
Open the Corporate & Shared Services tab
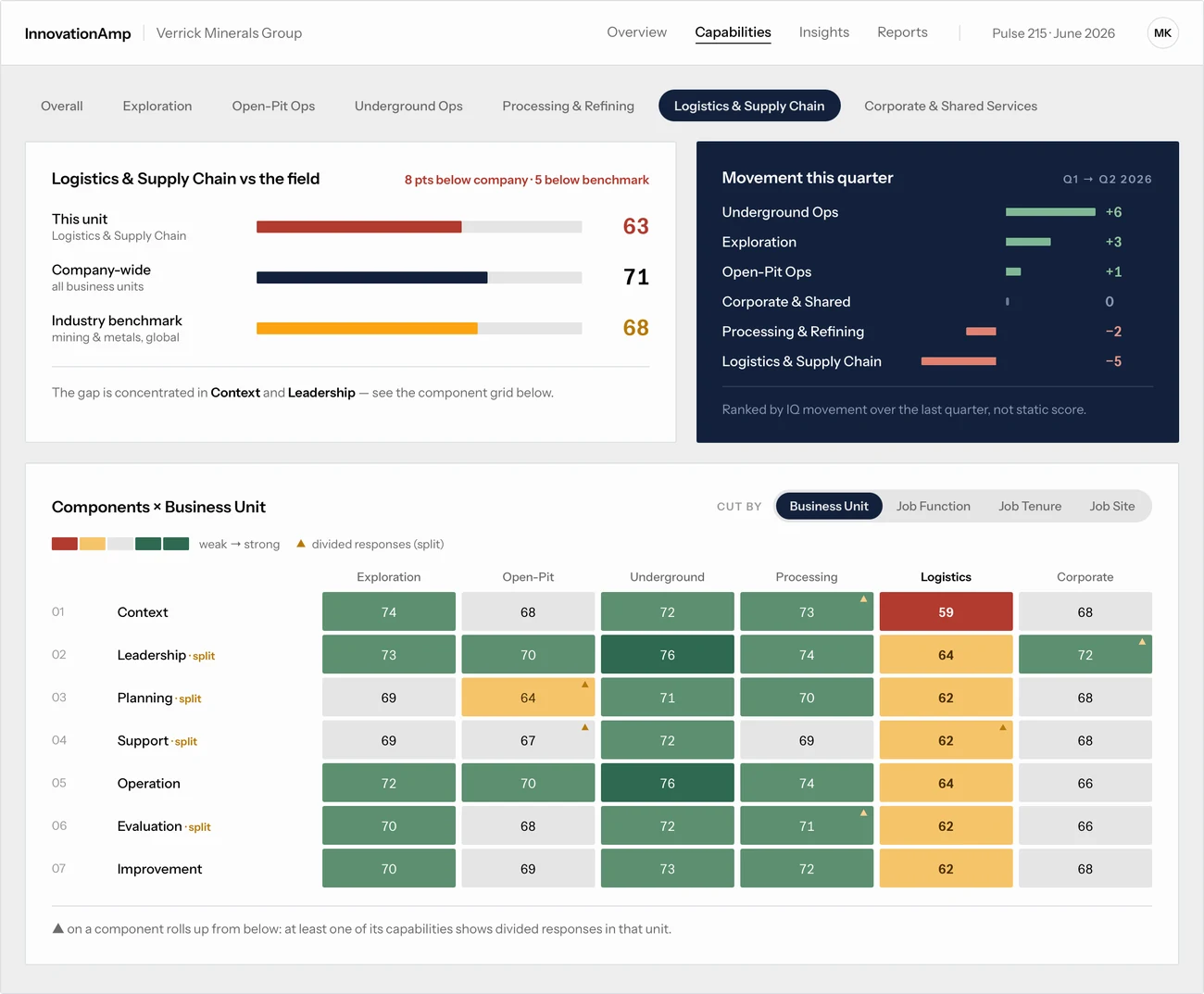950,106
